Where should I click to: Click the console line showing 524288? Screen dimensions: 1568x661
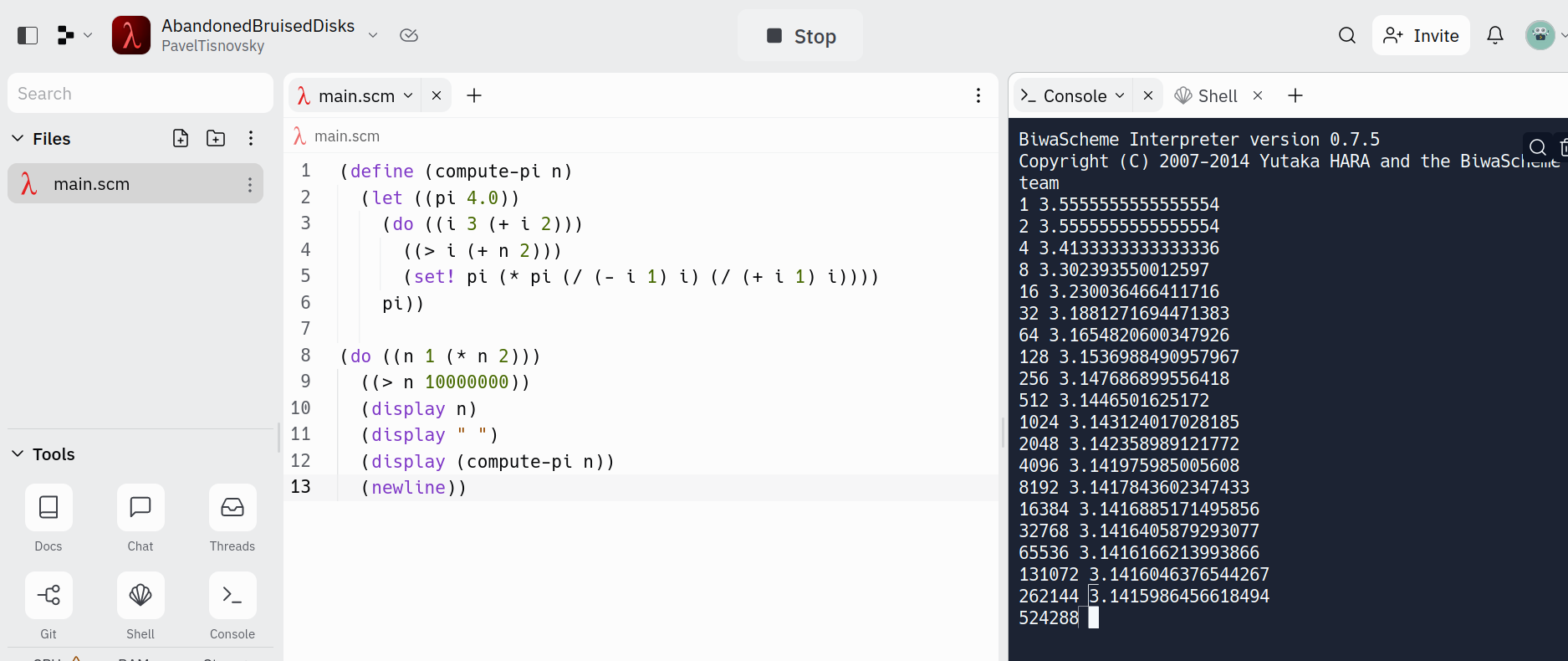[x=1049, y=617]
